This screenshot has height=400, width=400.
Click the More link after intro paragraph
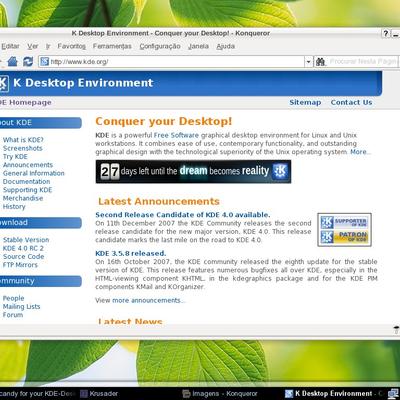coord(359,152)
